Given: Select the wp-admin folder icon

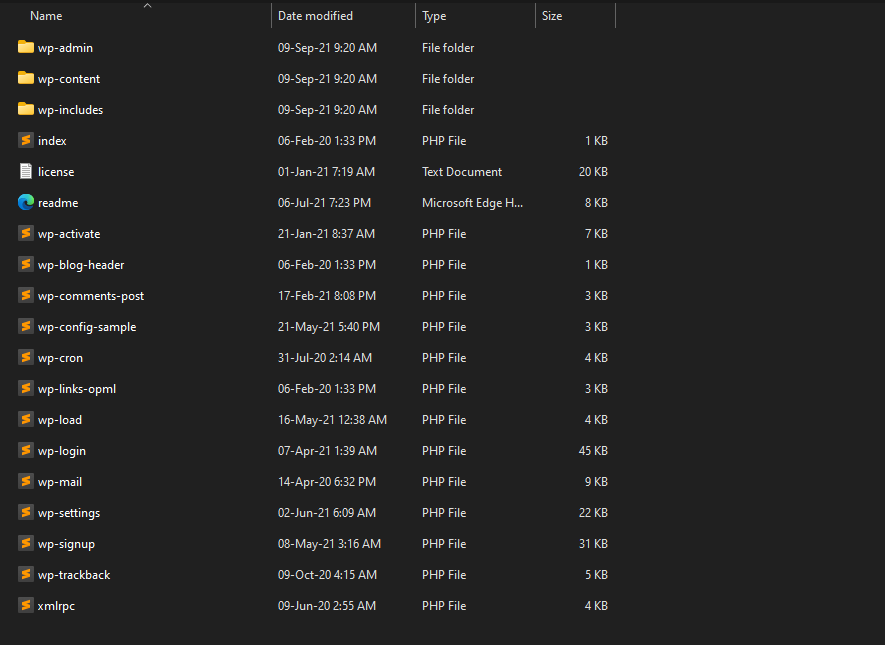Looking at the screenshot, I should [25, 47].
